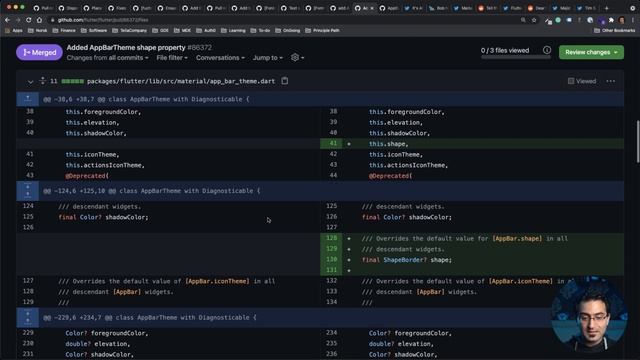Click the page vertical scrollbar
Screen dimensions: 640x360
pyautogui.click(x=638, y=142)
